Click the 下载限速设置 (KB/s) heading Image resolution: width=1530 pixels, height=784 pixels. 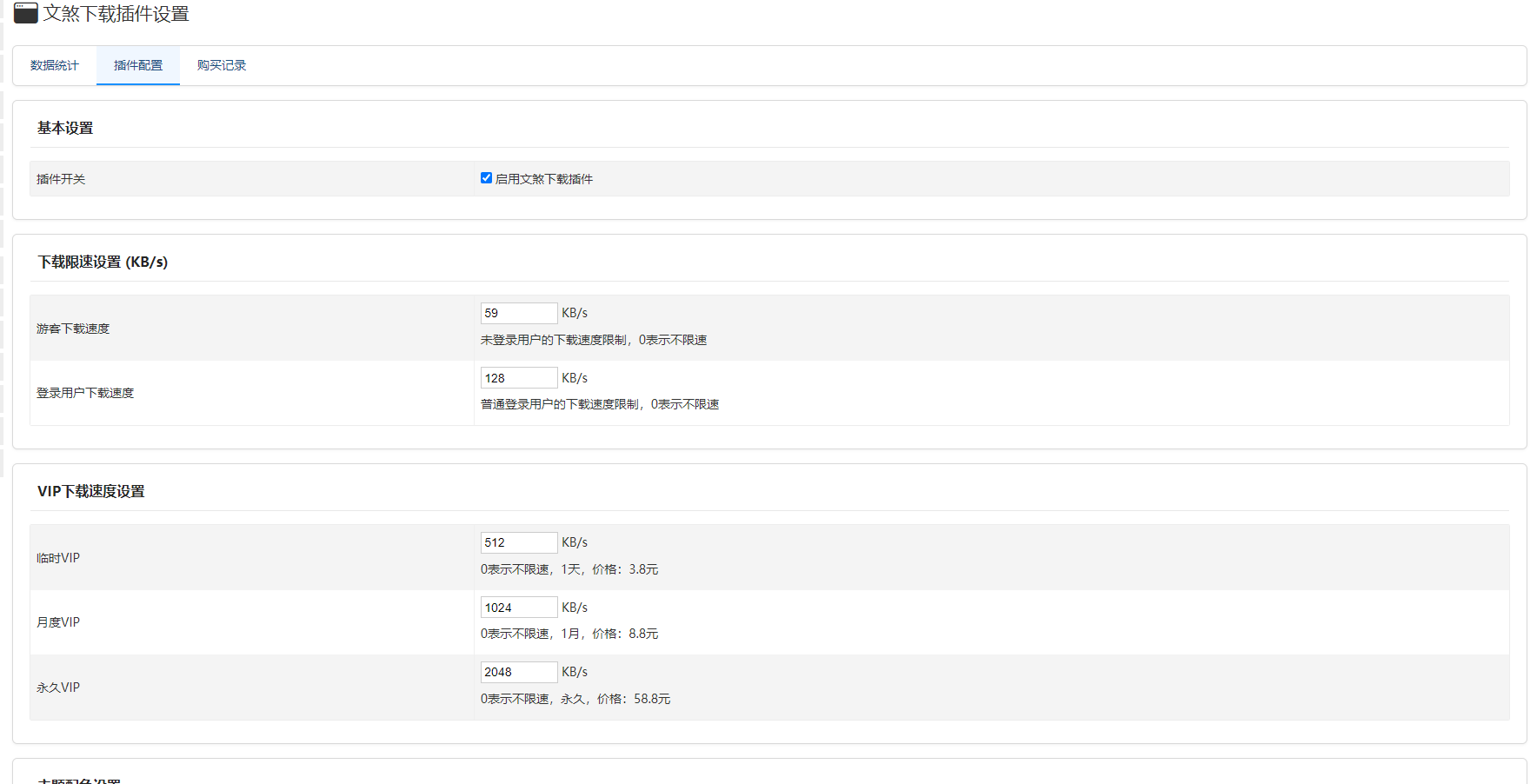103,262
